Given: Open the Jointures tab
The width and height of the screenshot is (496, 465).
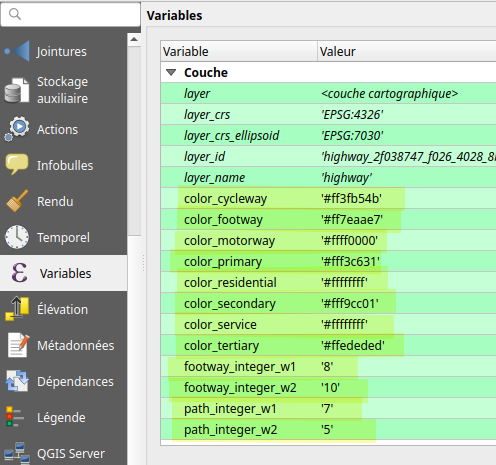Looking at the screenshot, I should click(63, 51).
